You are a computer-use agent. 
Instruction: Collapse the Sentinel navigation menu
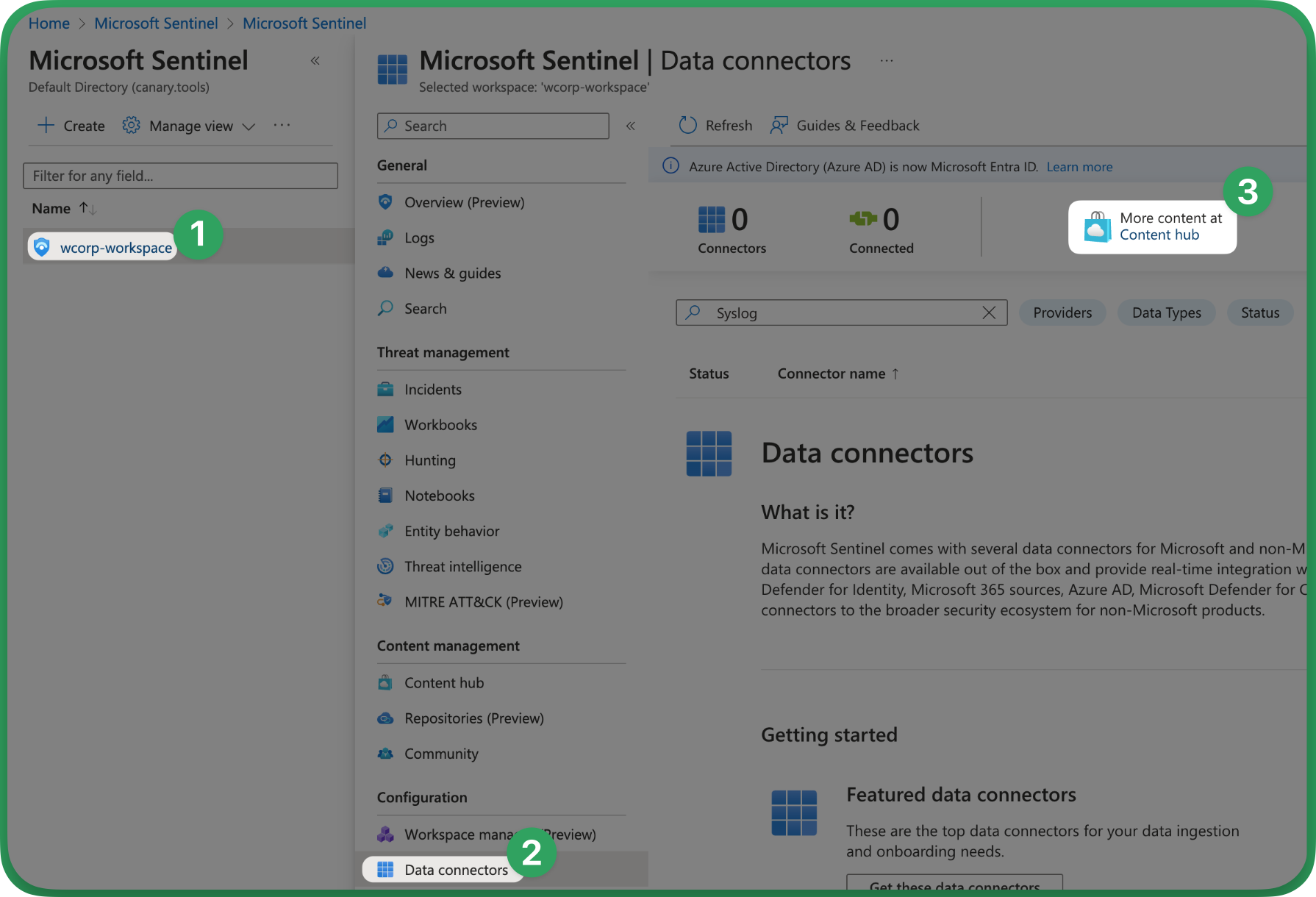click(630, 126)
